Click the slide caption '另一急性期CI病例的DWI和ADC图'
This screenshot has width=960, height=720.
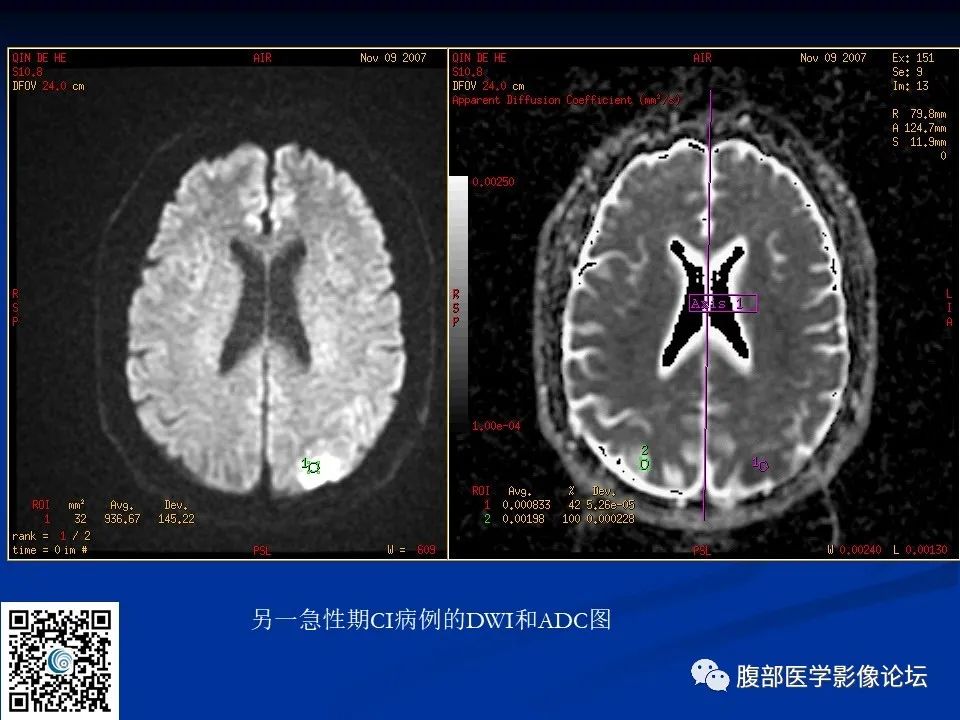point(431,620)
